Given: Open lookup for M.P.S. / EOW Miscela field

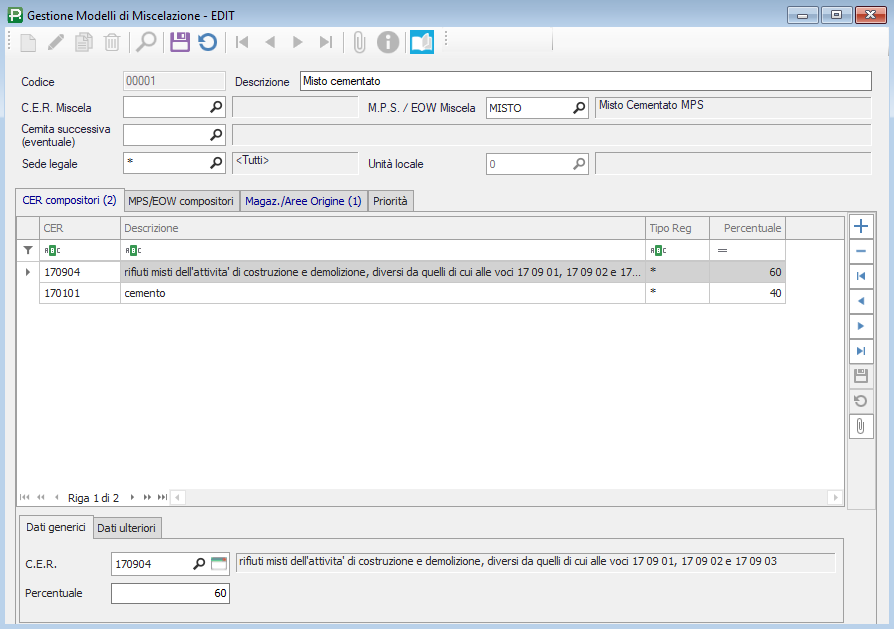Looking at the screenshot, I should [579, 108].
